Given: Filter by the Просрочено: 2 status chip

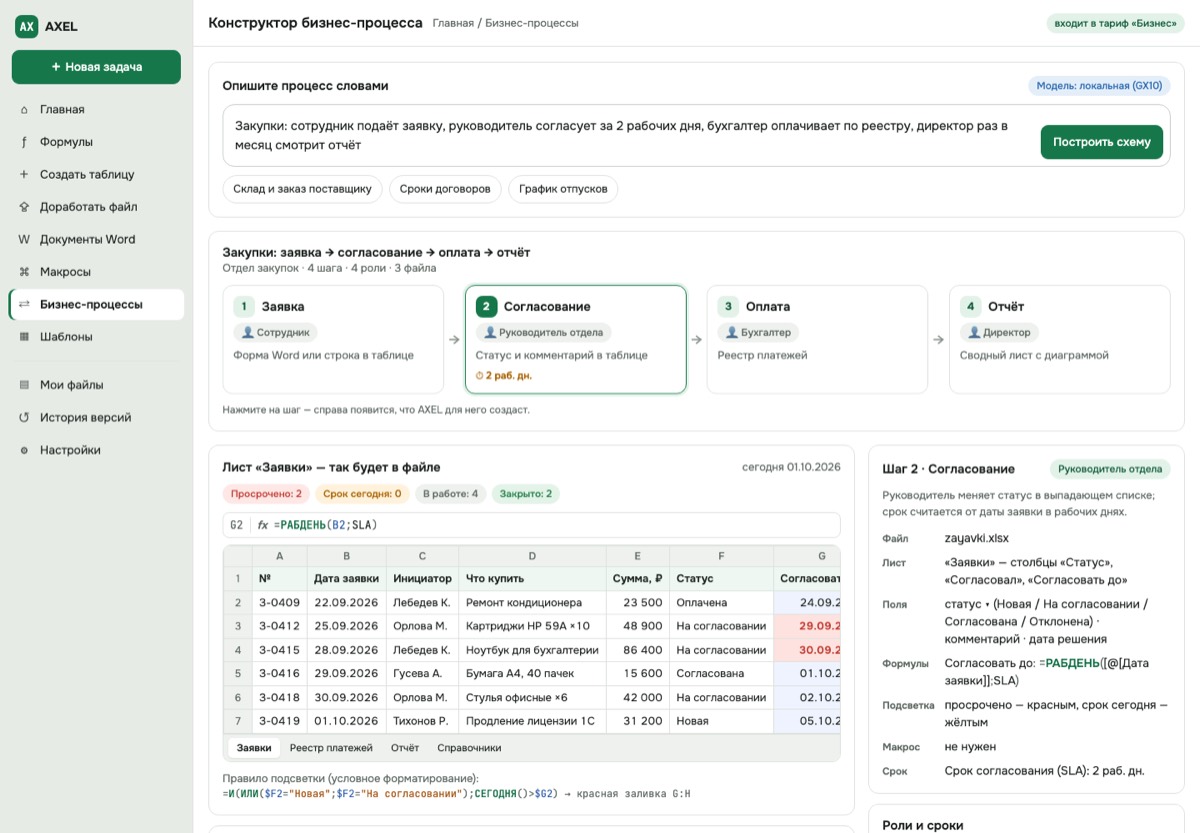Looking at the screenshot, I should (x=266, y=493).
